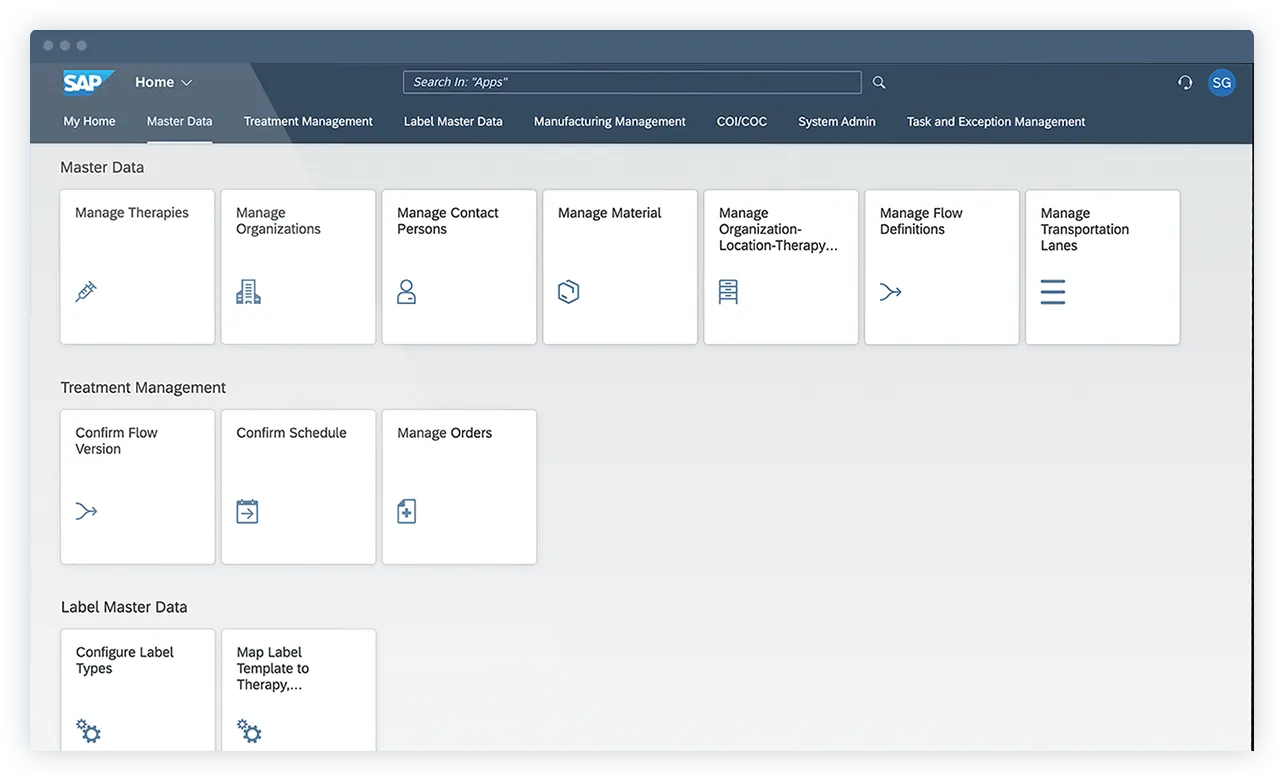
Task: Click the Configure Label Types gears icon
Action: point(87,730)
